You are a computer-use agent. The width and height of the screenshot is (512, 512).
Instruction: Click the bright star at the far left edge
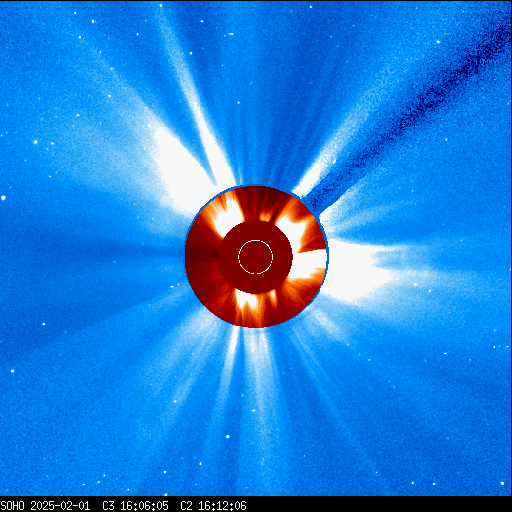(3, 198)
